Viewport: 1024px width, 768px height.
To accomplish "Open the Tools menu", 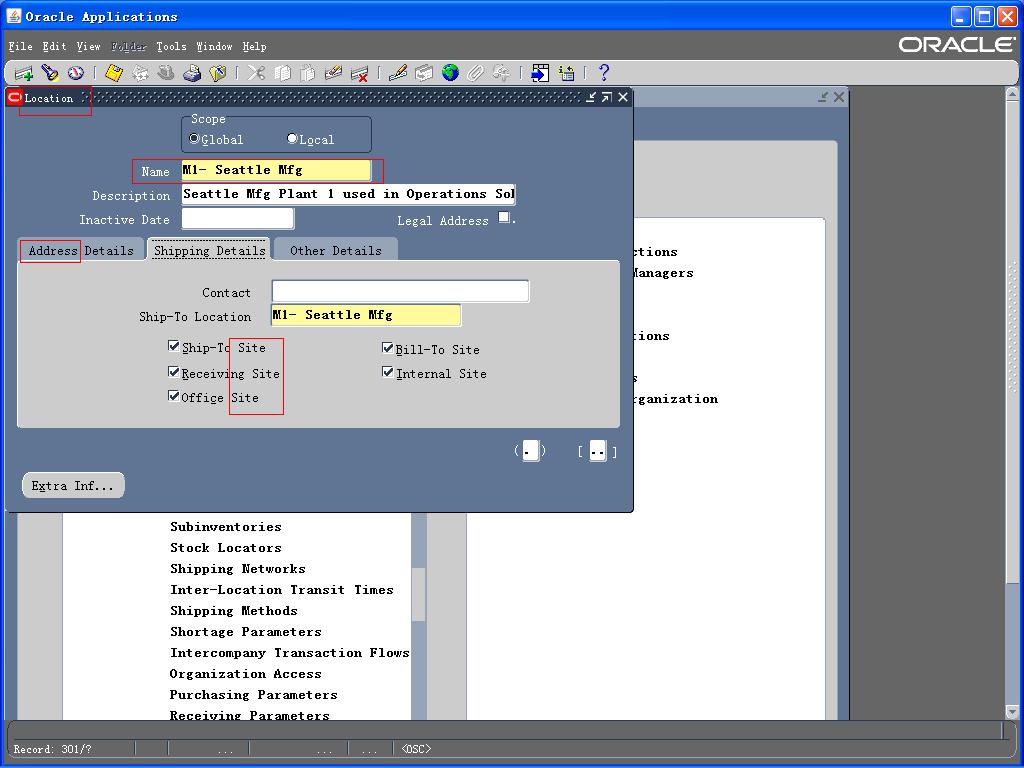I will coord(171,46).
